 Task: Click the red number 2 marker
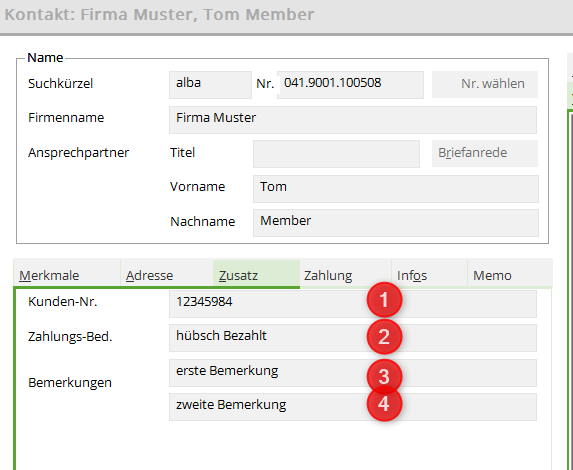384,336
